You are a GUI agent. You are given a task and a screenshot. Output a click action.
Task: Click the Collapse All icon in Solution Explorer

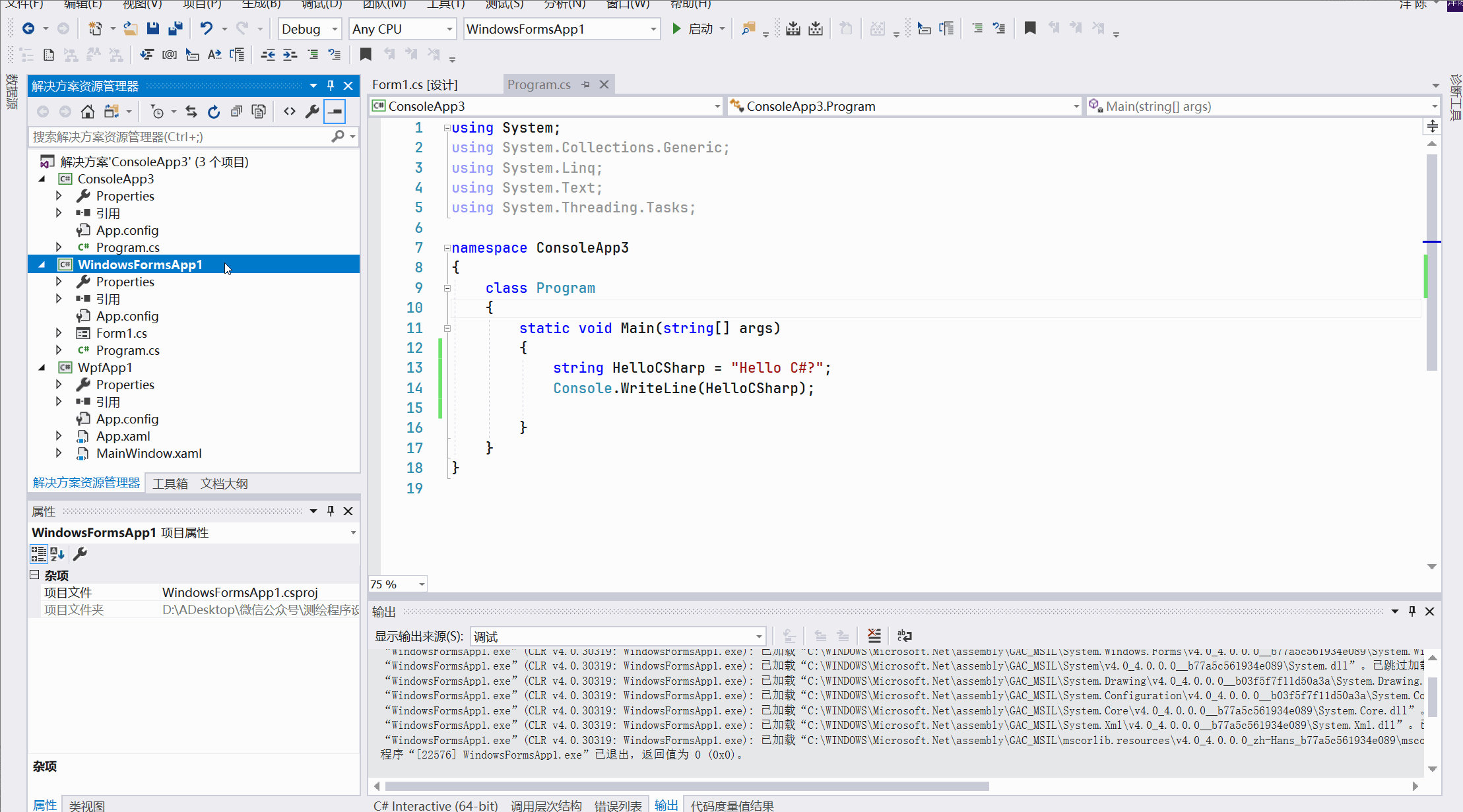236,111
